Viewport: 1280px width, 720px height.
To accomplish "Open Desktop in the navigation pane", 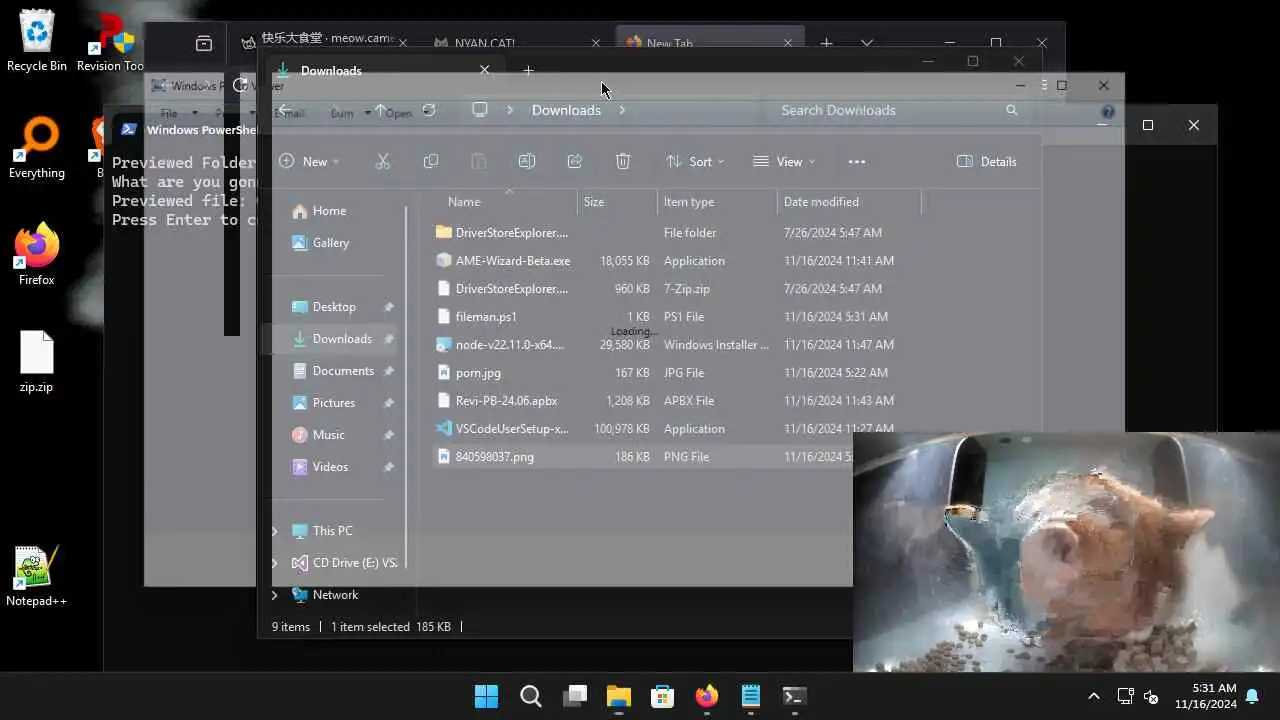I will (x=334, y=307).
